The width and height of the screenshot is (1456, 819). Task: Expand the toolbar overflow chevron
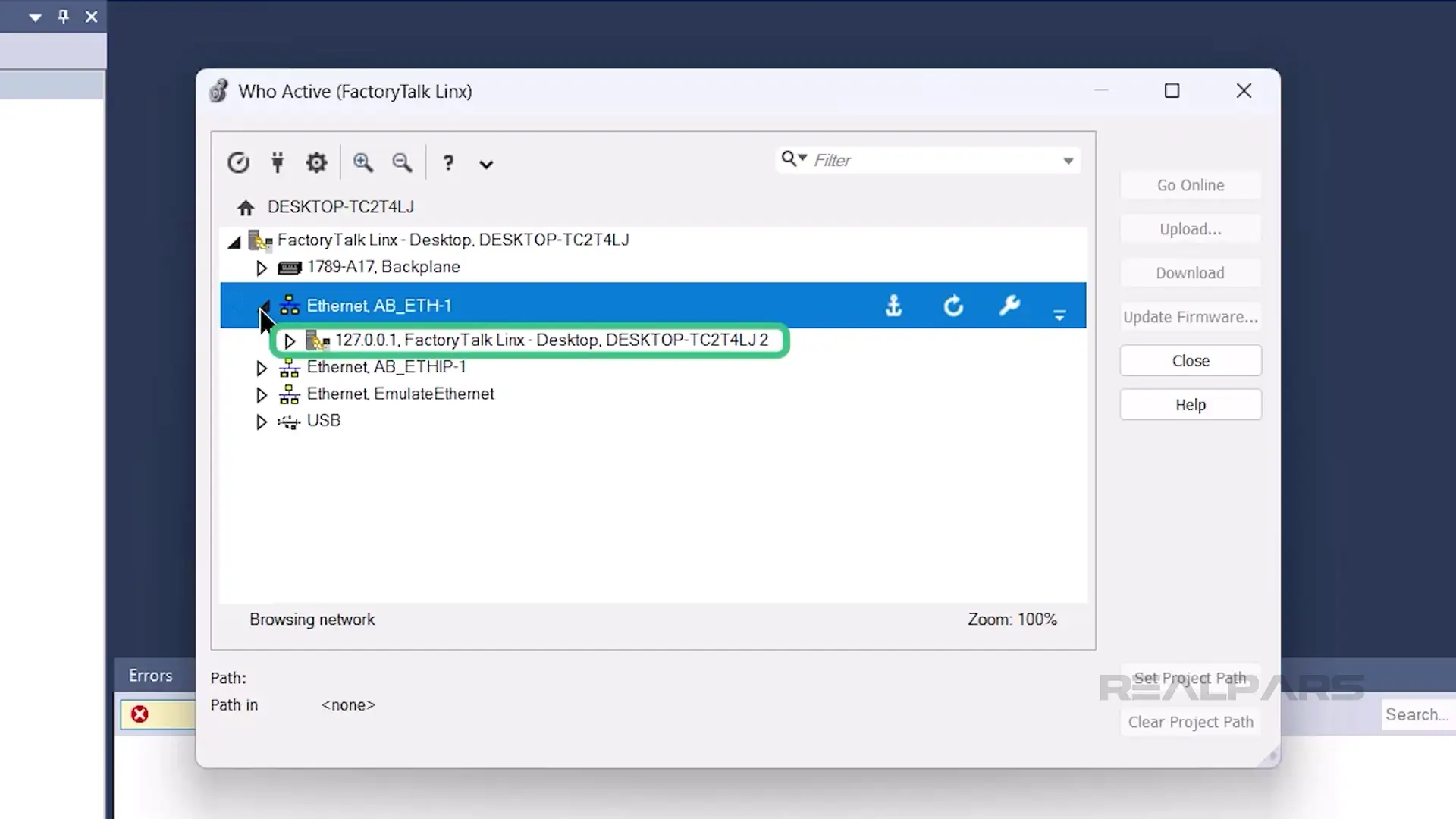click(486, 164)
